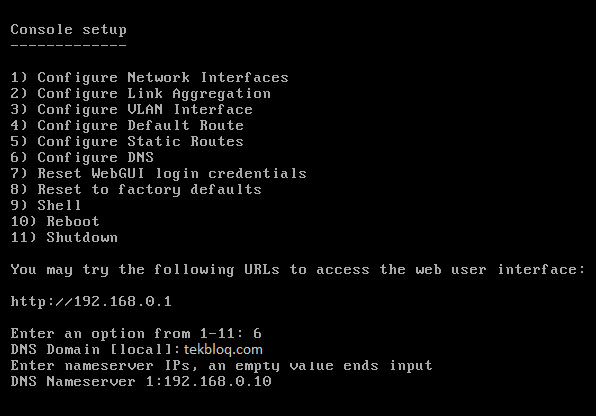596x416 pixels.
Task: Click the Reset WebGUI login credentials entry
Action: tap(159, 174)
